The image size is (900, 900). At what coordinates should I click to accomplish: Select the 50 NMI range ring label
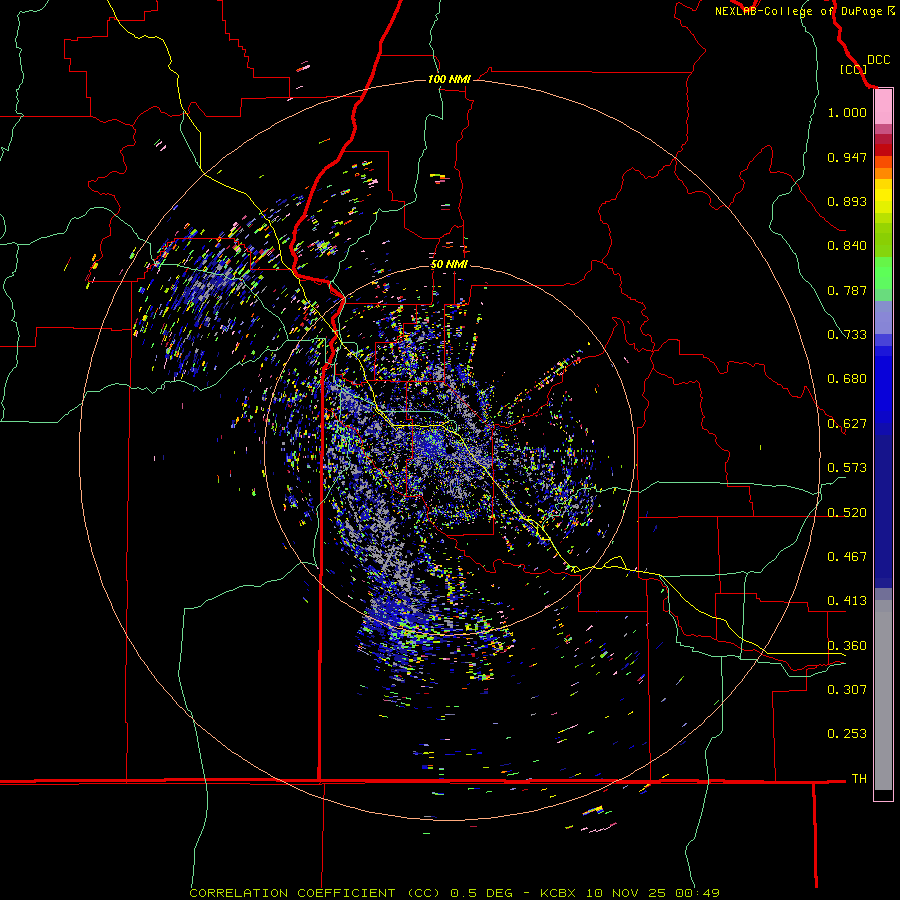(449, 264)
